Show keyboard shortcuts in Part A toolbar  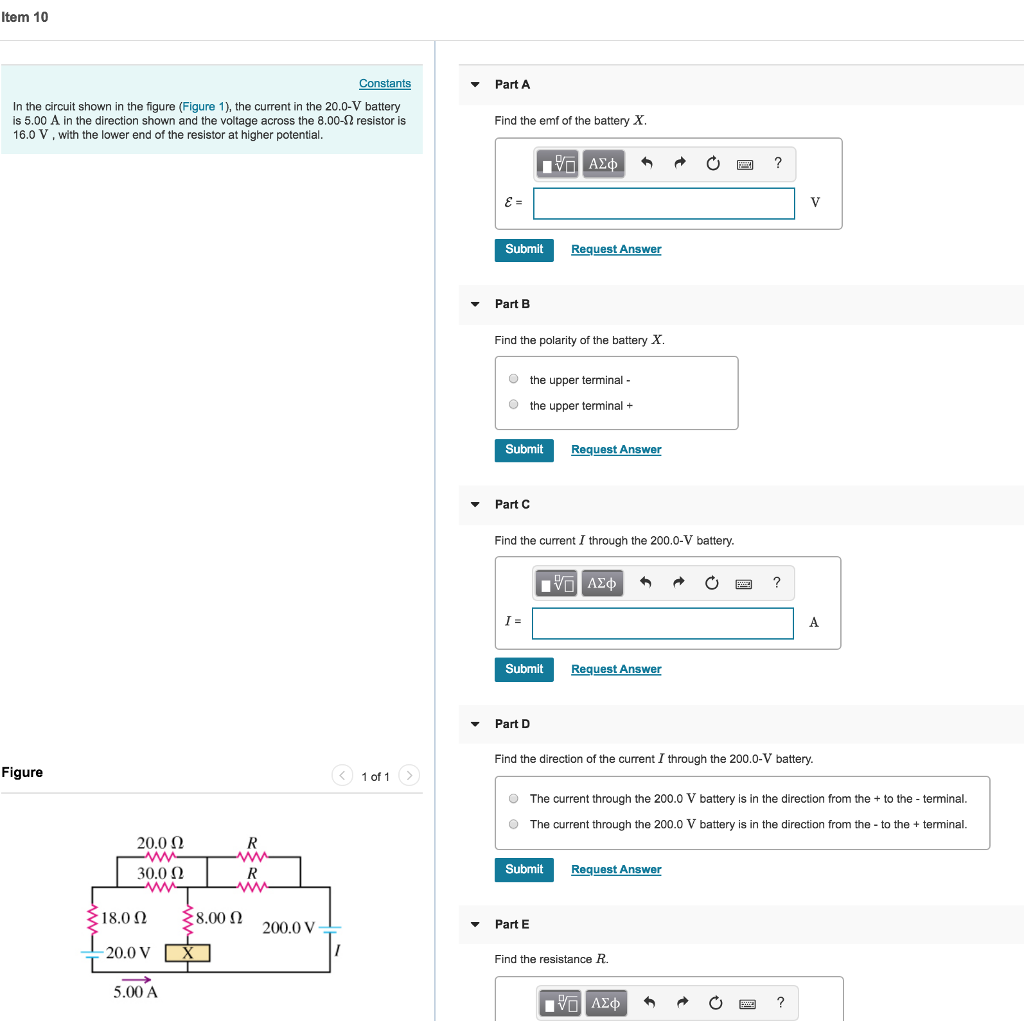click(x=745, y=164)
